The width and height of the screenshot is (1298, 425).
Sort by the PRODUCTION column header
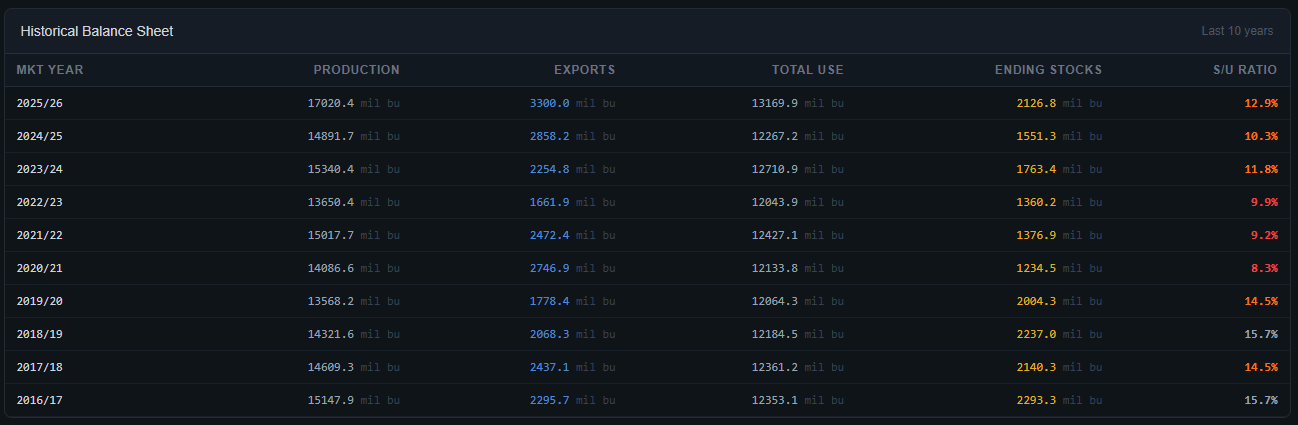(x=356, y=70)
